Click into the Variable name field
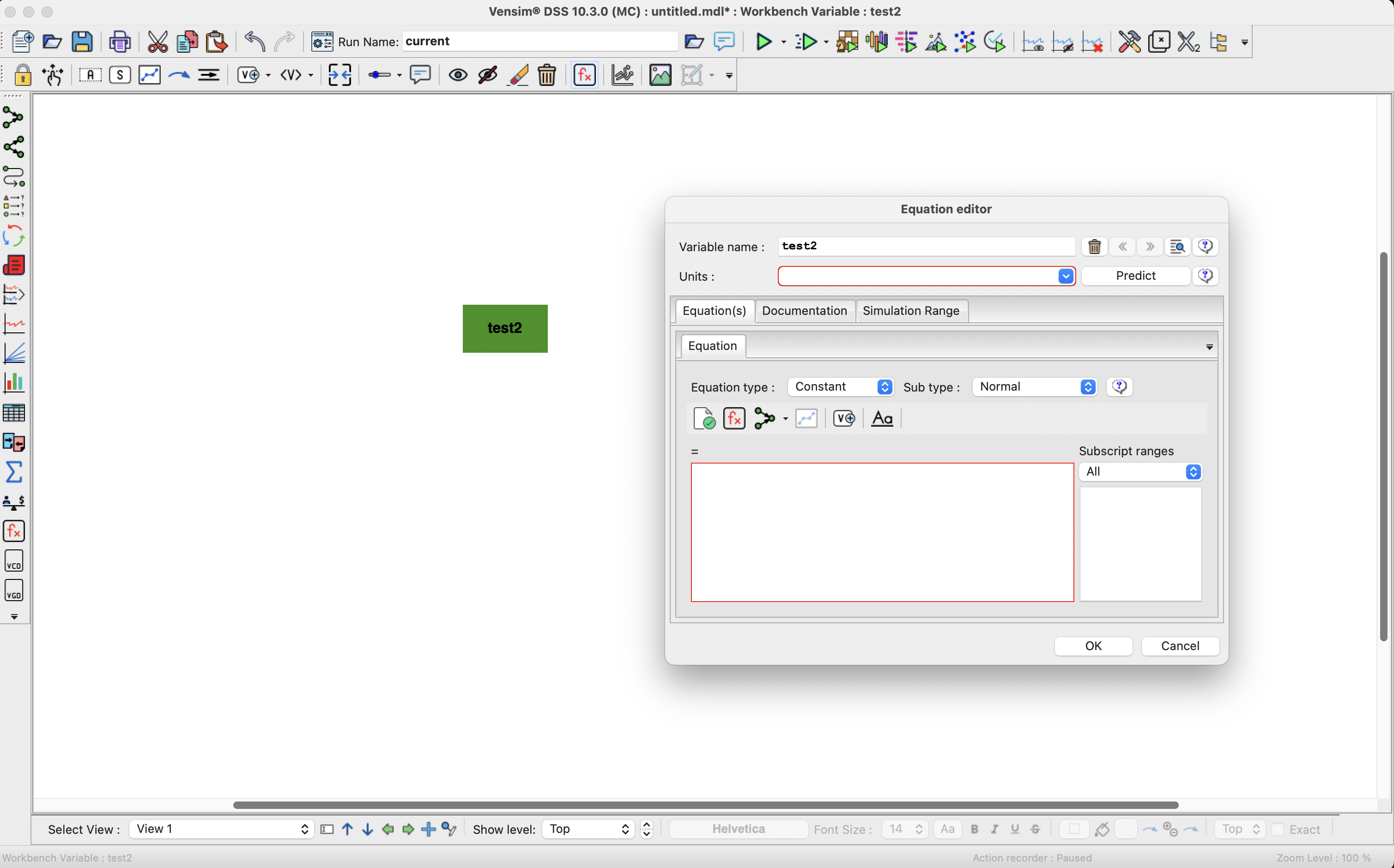This screenshot has width=1394, height=868. point(926,246)
